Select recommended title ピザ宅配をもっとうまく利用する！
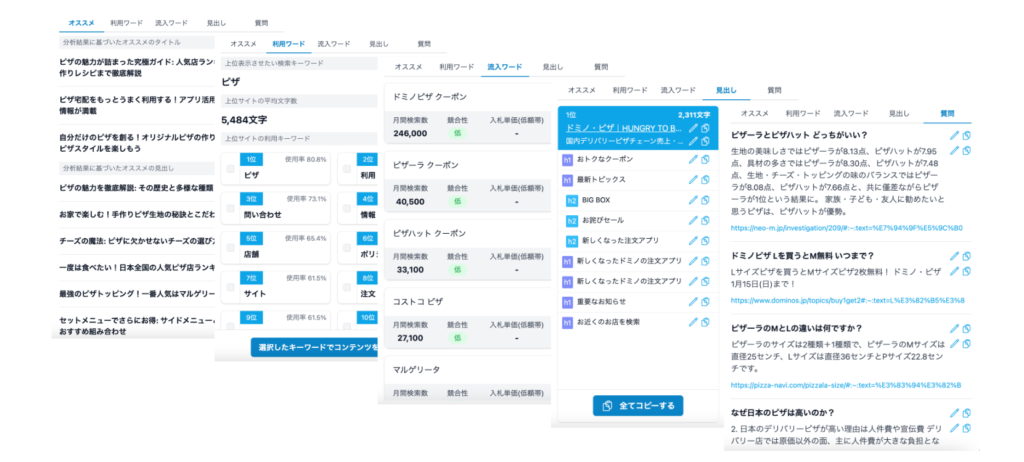 click(136, 105)
